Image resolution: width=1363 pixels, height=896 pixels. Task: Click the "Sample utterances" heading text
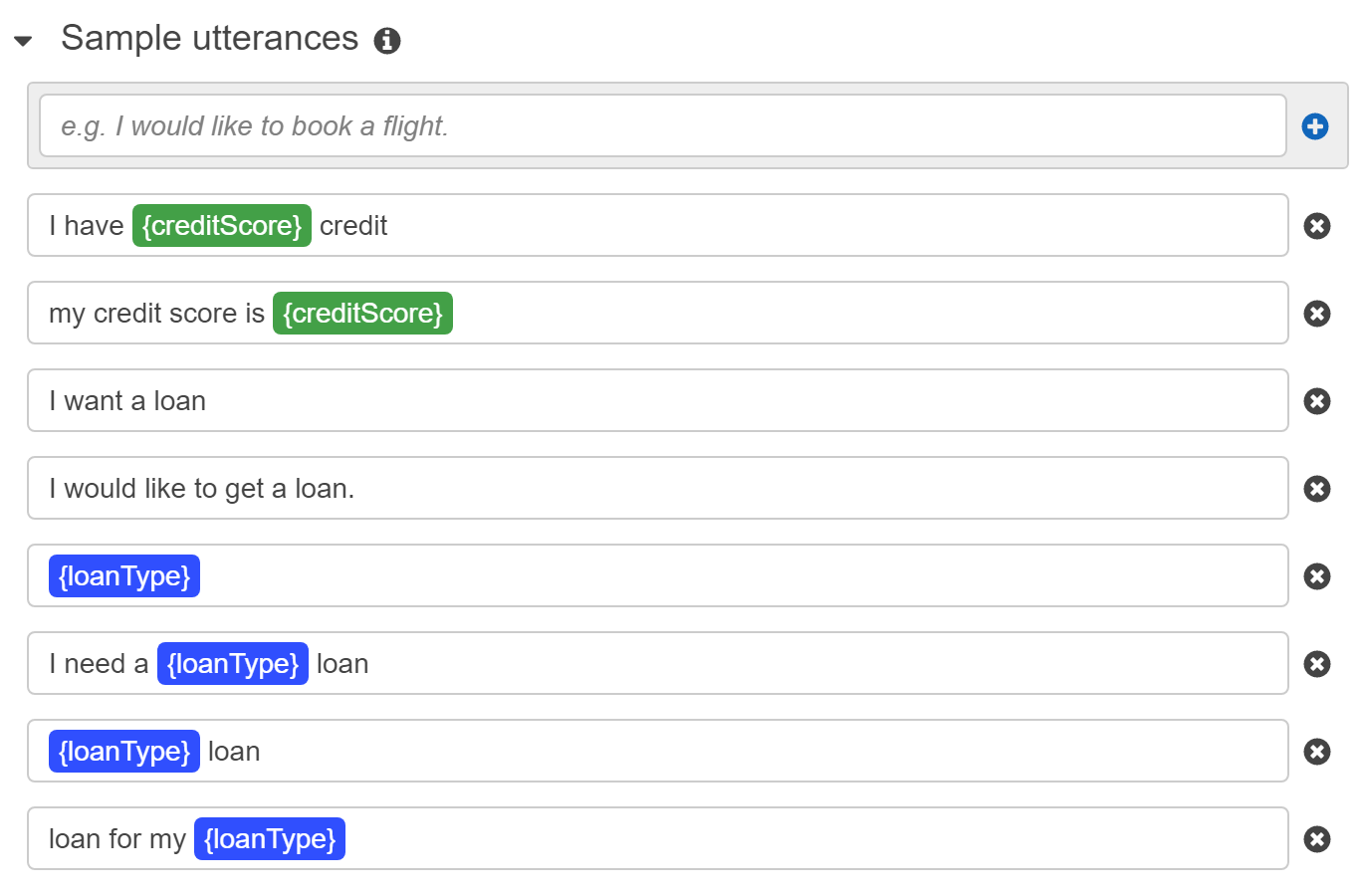(209, 39)
